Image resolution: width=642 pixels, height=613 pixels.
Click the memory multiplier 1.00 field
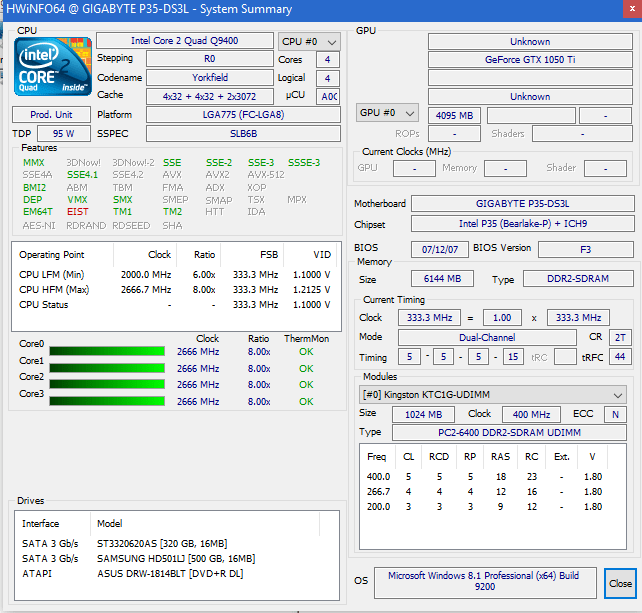pyautogui.click(x=502, y=317)
